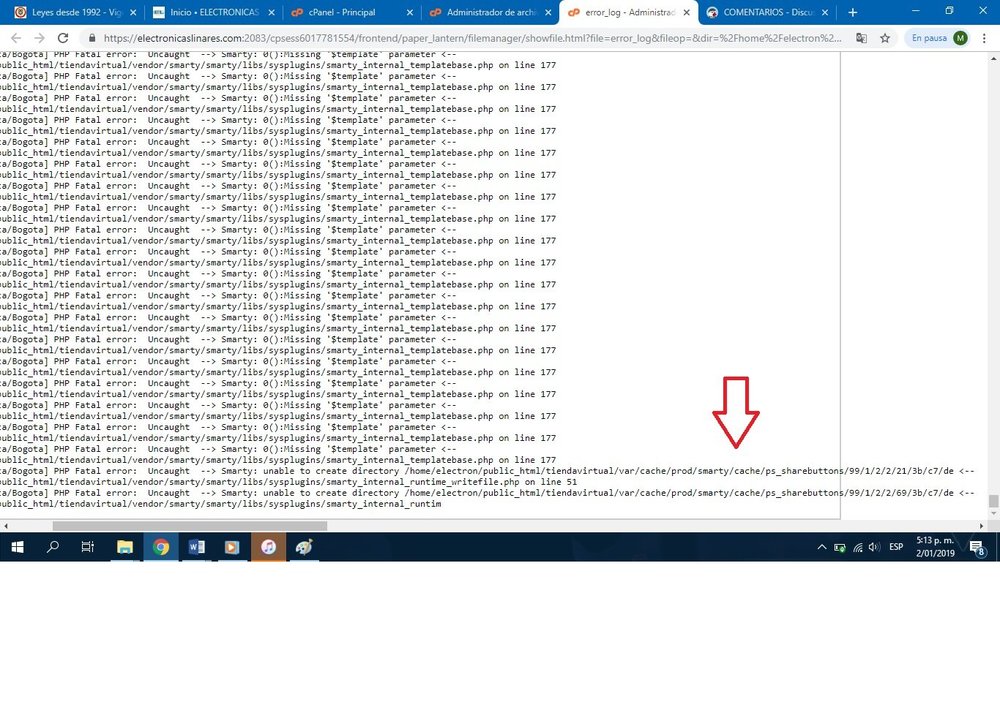This screenshot has width=1000, height=710.
Task: Launch Microsoft Word from the taskbar
Action: (x=196, y=547)
